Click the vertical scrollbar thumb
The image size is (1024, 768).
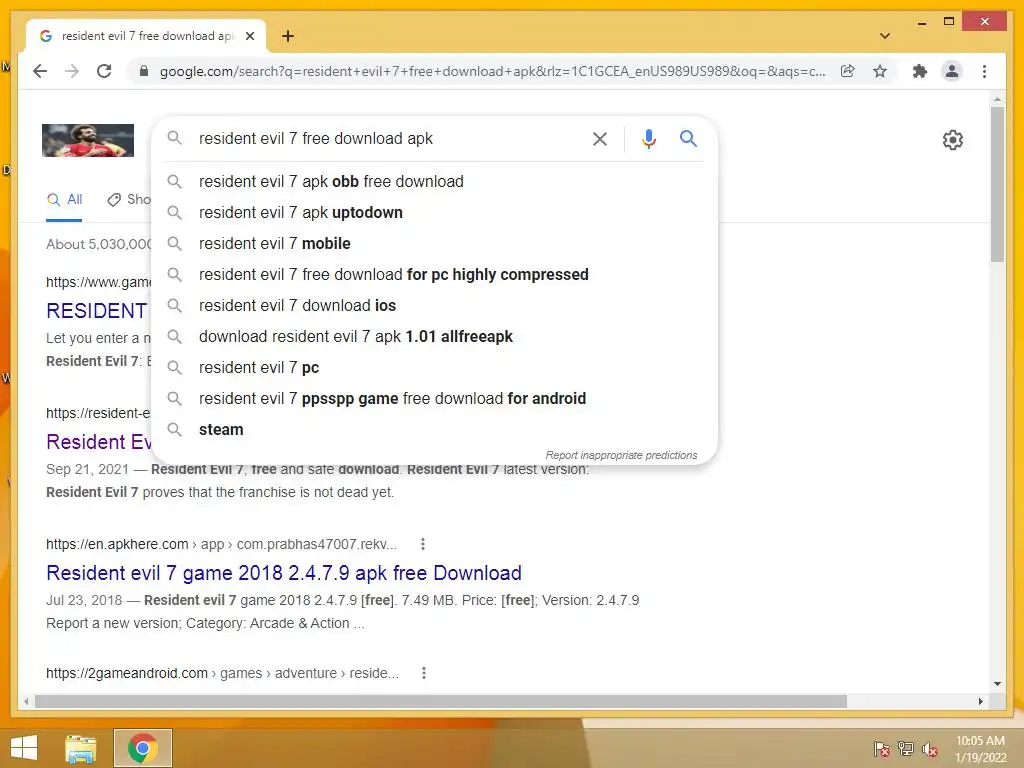point(997,185)
